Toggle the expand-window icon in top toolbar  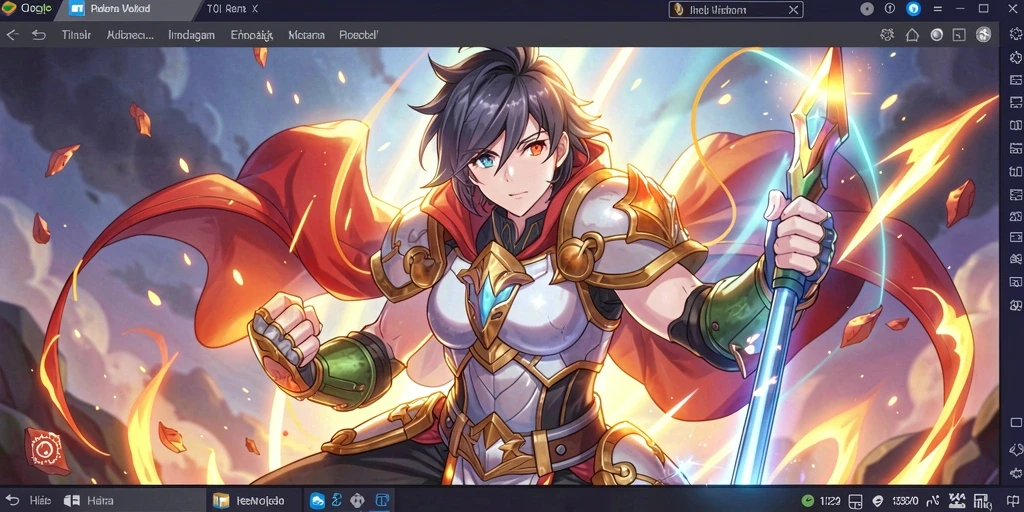pyautogui.click(x=959, y=35)
